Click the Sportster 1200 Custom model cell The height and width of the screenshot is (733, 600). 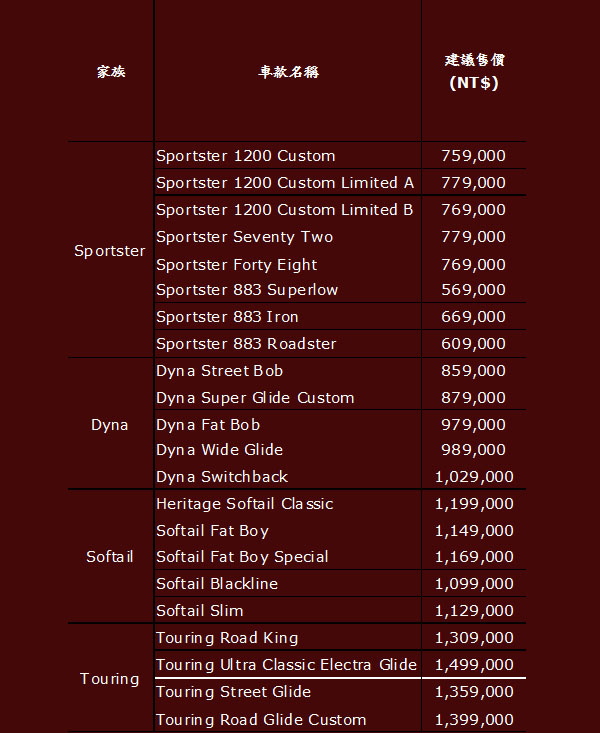pos(246,156)
